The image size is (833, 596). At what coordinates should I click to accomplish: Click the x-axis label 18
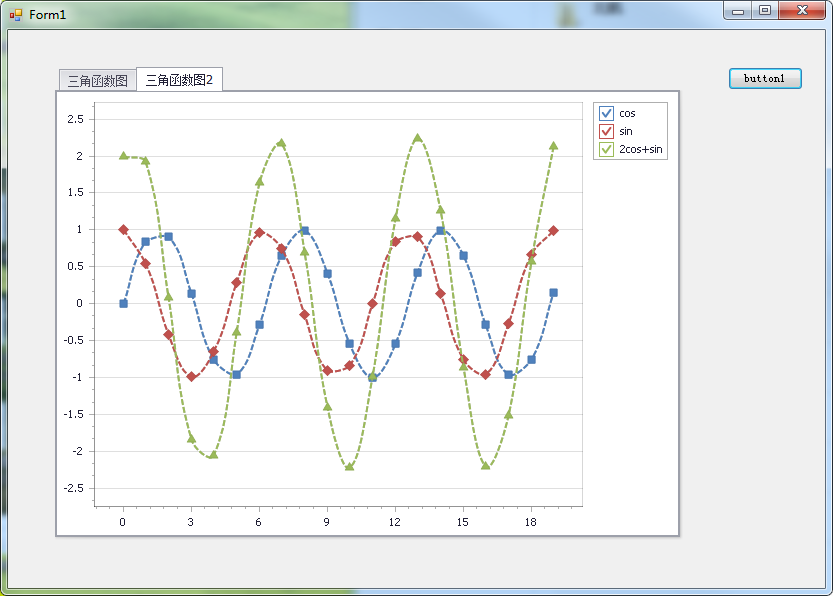point(531,522)
